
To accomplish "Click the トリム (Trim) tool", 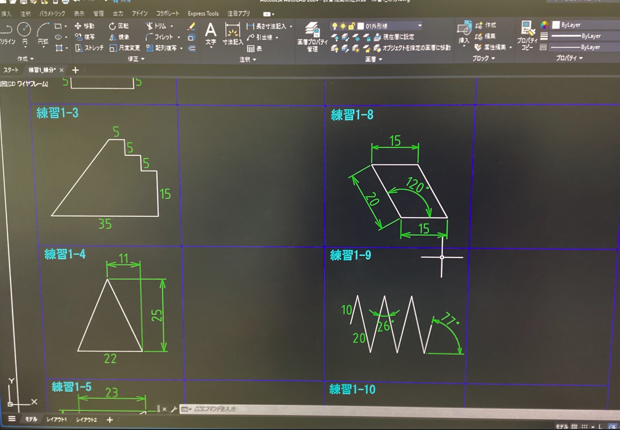I will pos(161,25).
